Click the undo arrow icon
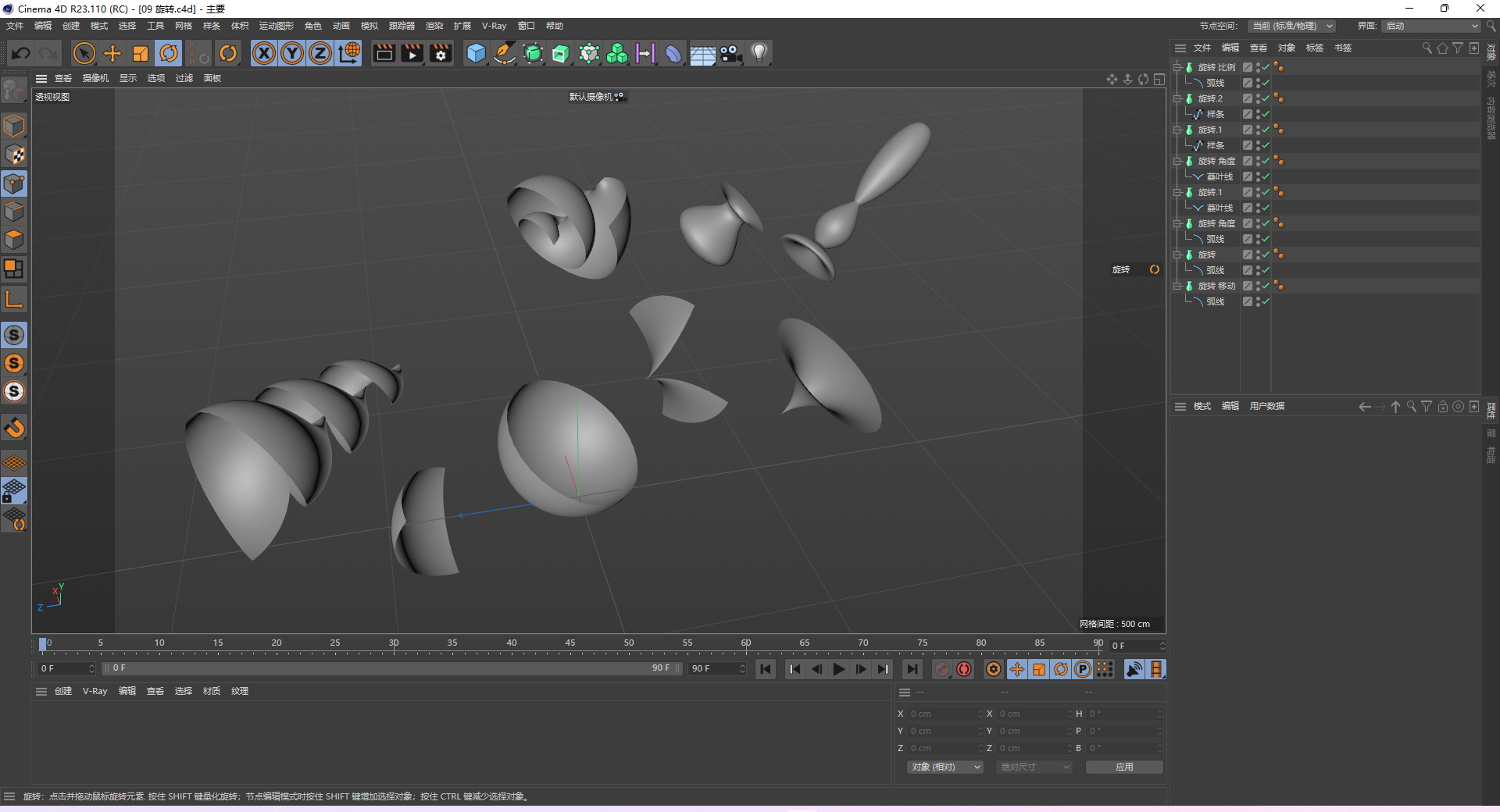Image resolution: width=1500 pixels, height=812 pixels. point(21,53)
